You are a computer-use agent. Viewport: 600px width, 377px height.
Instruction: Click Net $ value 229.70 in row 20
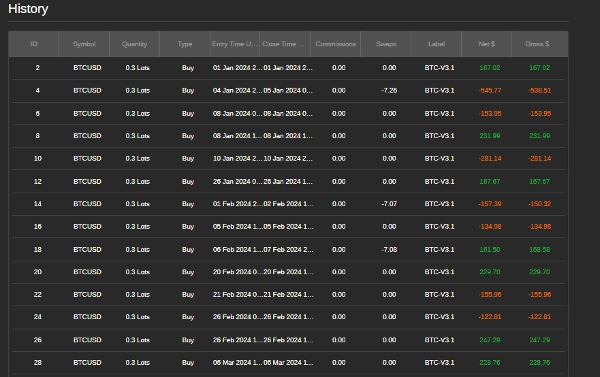pyautogui.click(x=490, y=272)
